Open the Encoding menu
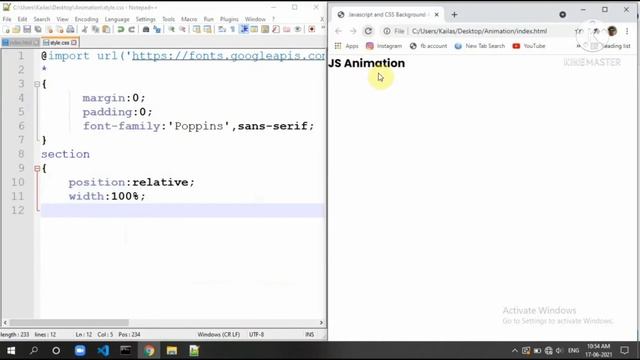 click(x=87, y=19)
